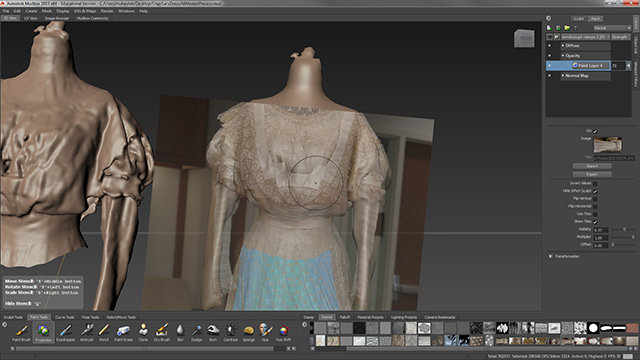Viewport: 640px width, 360px height.
Task: Enable Invert Values checkbox
Action: (595, 183)
